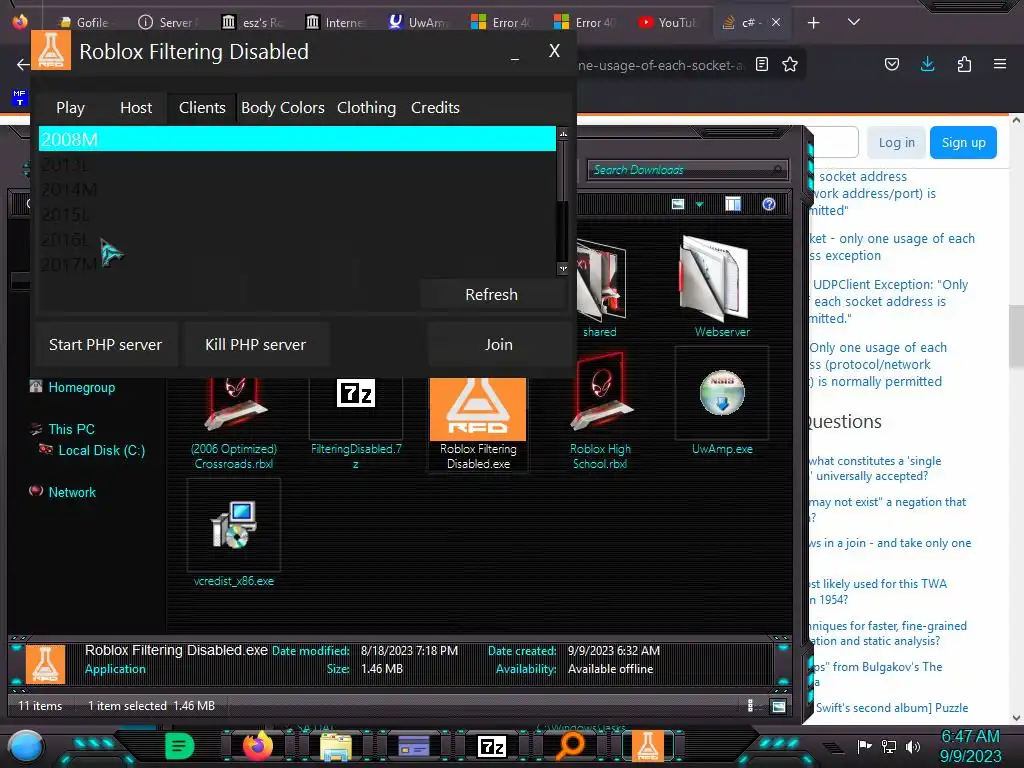The height and width of the screenshot is (768, 1024).
Task: Open the Firefox reader view icon
Action: tap(761, 64)
